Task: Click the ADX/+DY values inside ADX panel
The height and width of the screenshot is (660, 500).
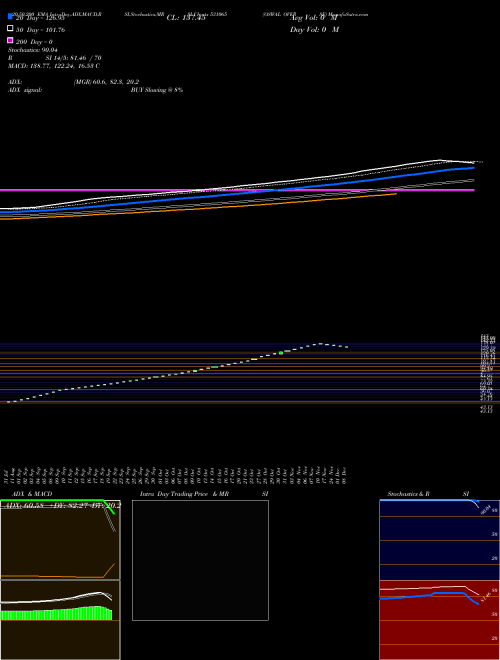Action: pos(61,505)
